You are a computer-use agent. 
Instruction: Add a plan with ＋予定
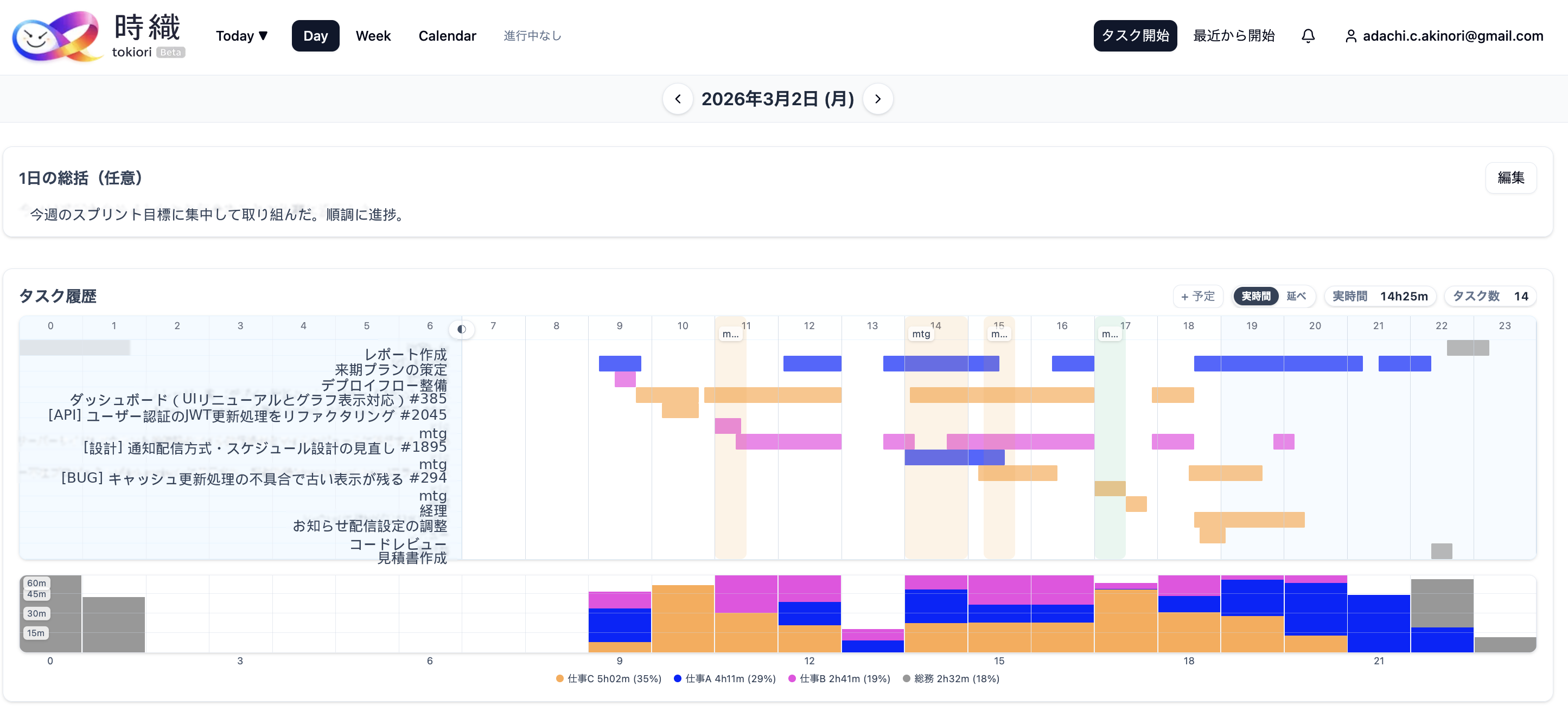(x=1197, y=296)
